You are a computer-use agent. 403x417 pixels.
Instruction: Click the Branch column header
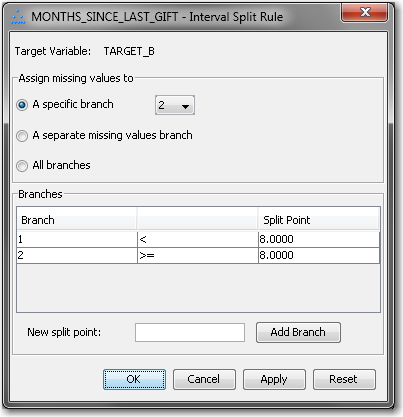tap(77, 220)
